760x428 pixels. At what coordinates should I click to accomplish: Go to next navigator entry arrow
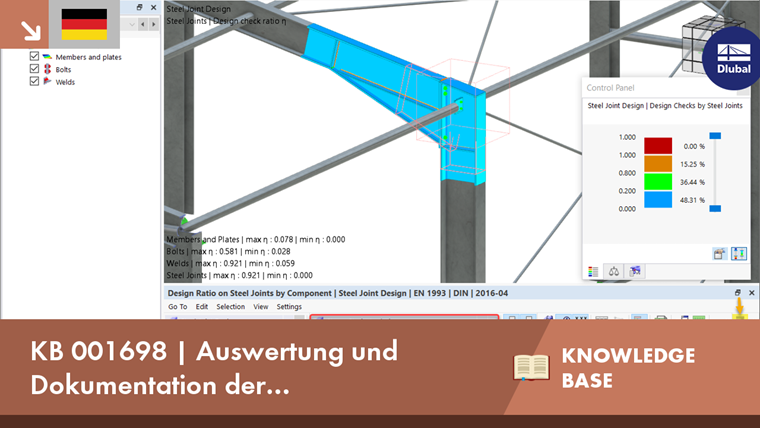154,24
